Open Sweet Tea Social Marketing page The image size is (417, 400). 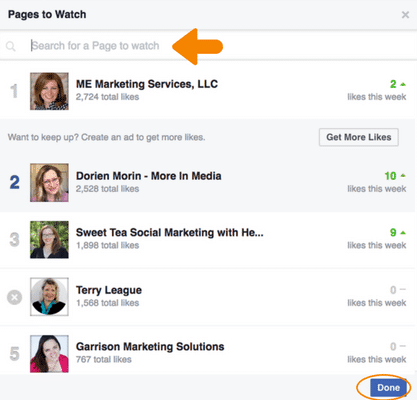[x=170, y=232]
